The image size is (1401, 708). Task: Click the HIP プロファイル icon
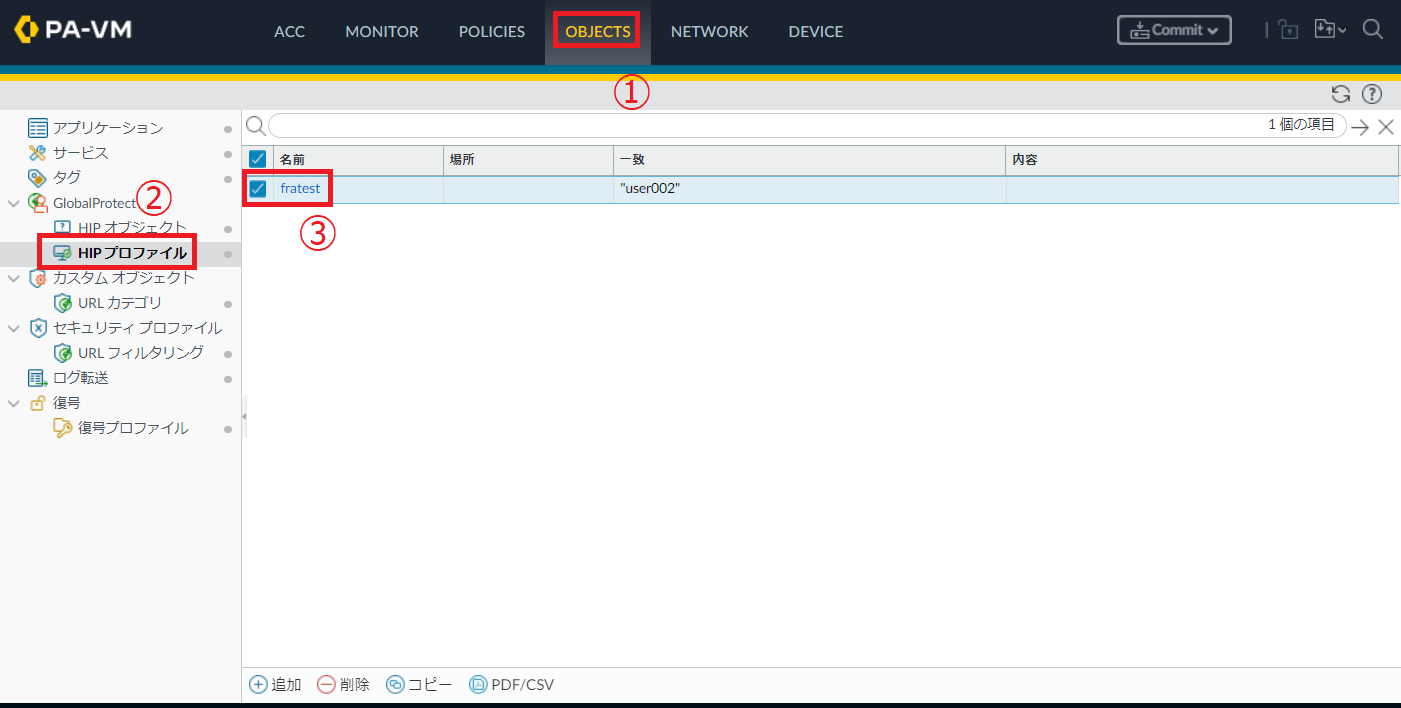62,253
